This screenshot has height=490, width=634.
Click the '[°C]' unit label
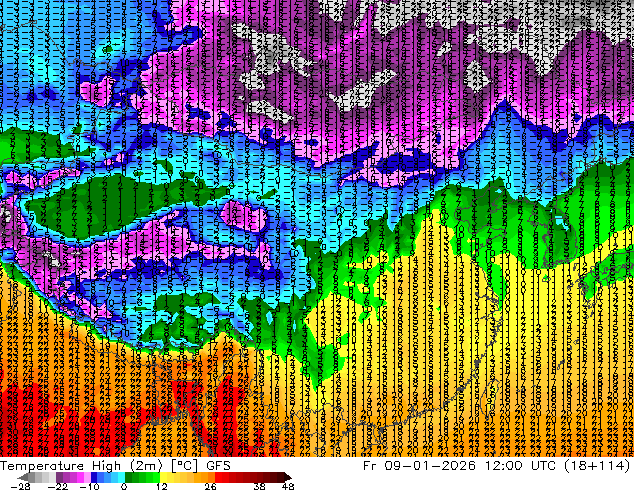click(x=184, y=466)
